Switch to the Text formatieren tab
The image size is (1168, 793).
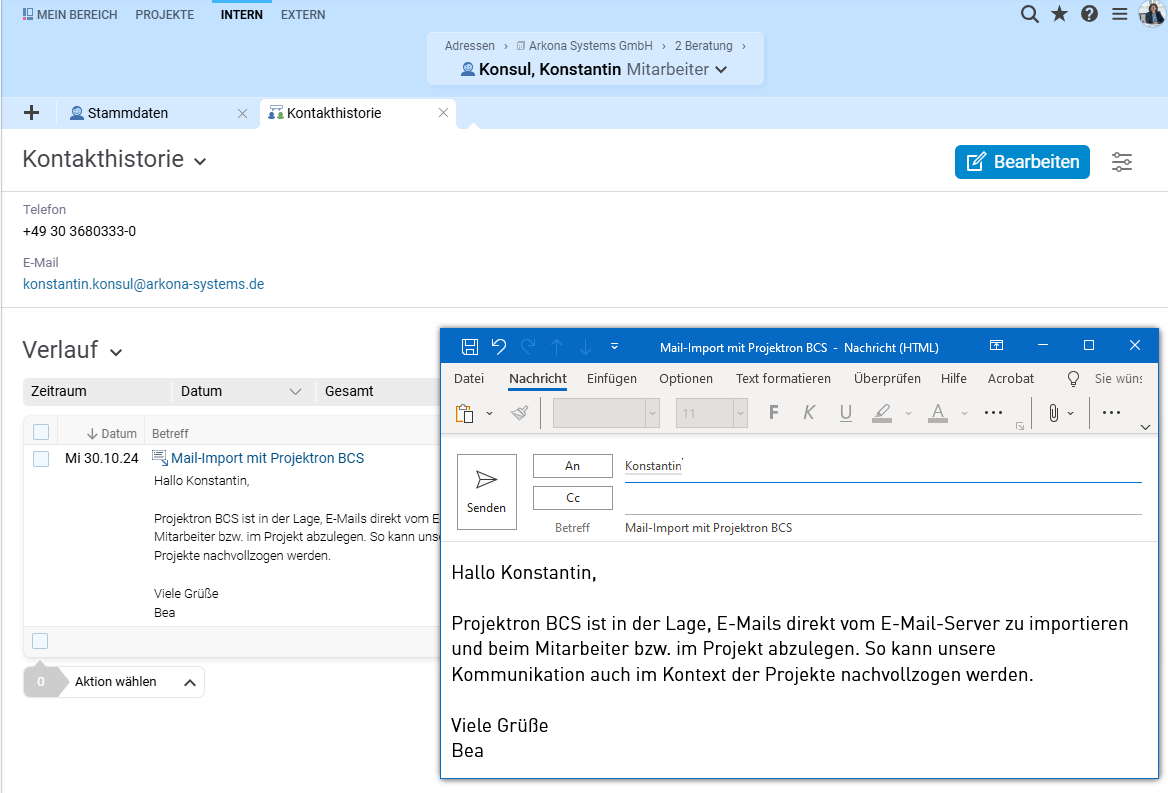783,378
